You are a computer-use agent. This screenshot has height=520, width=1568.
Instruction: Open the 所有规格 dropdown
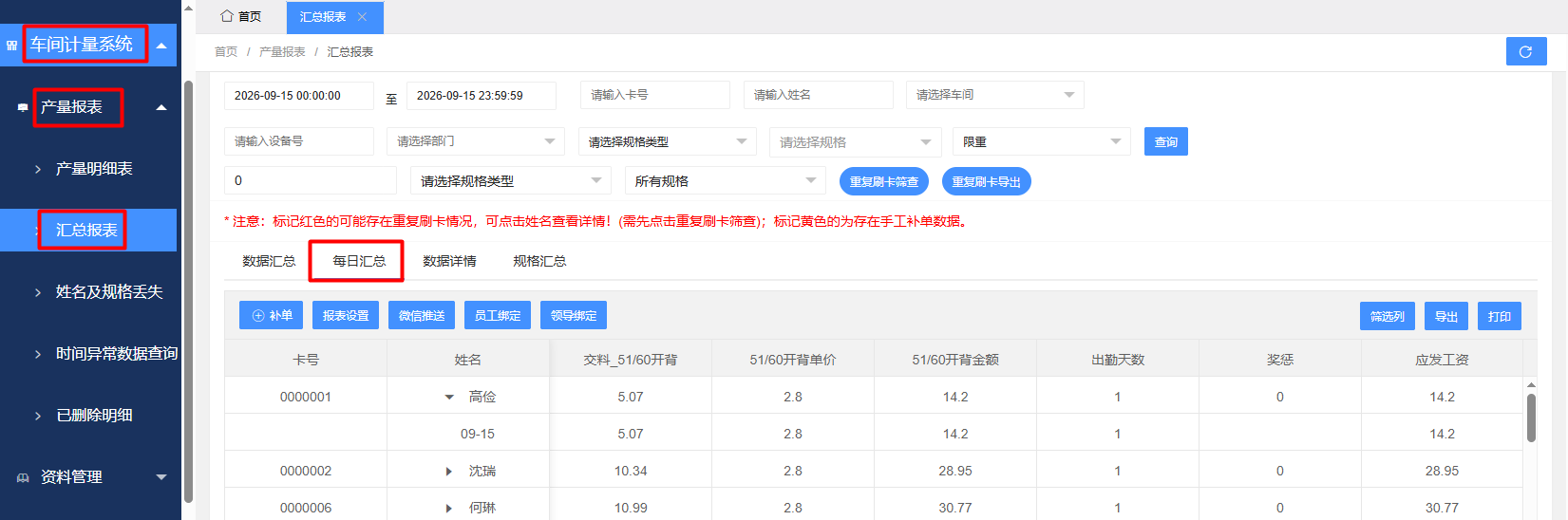pos(726,180)
